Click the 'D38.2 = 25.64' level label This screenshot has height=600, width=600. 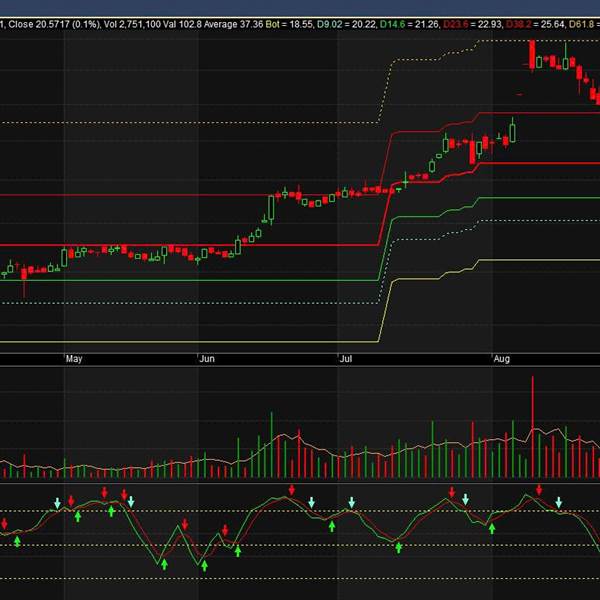tap(535, 24)
